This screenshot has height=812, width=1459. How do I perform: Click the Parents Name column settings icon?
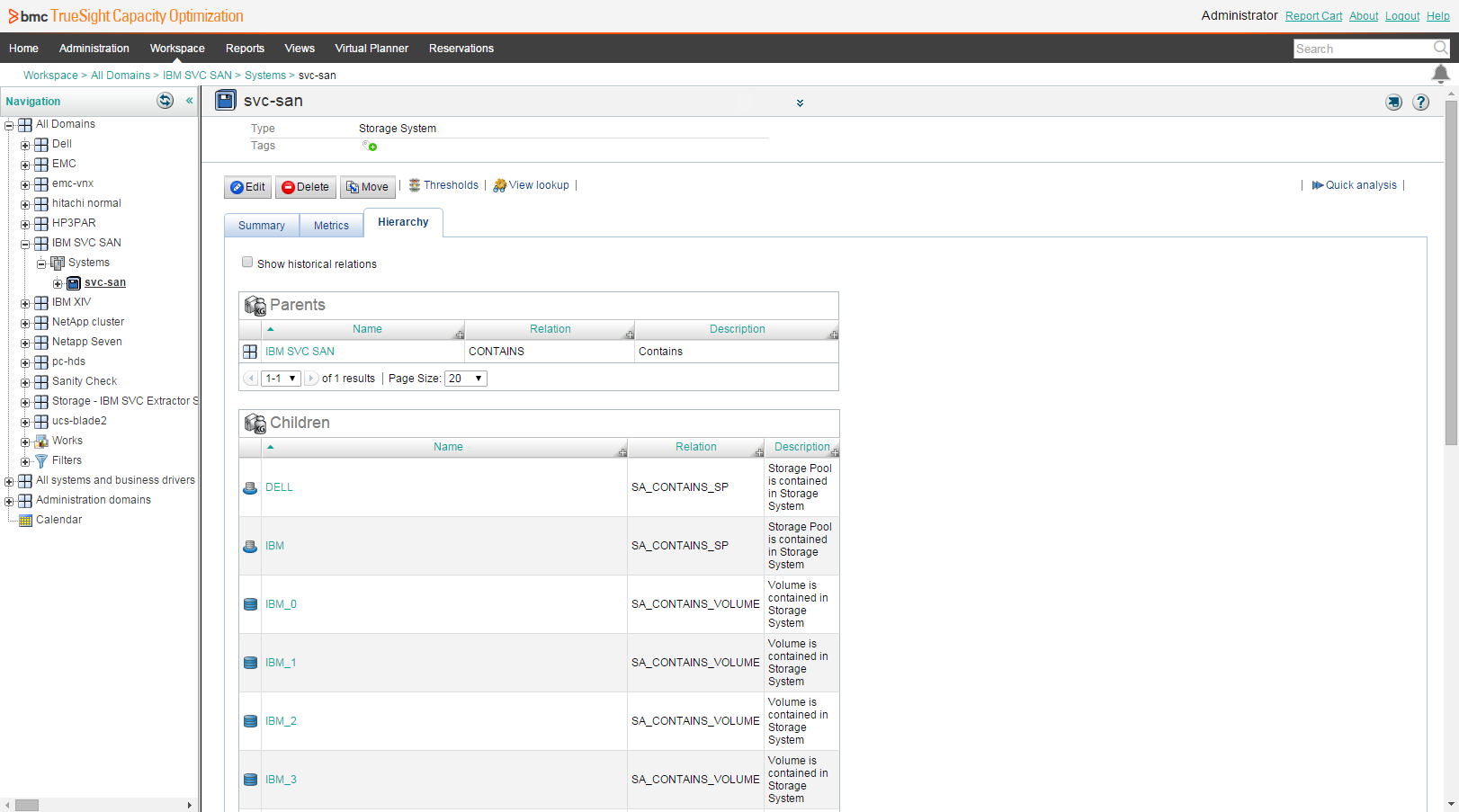pos(460,335)
